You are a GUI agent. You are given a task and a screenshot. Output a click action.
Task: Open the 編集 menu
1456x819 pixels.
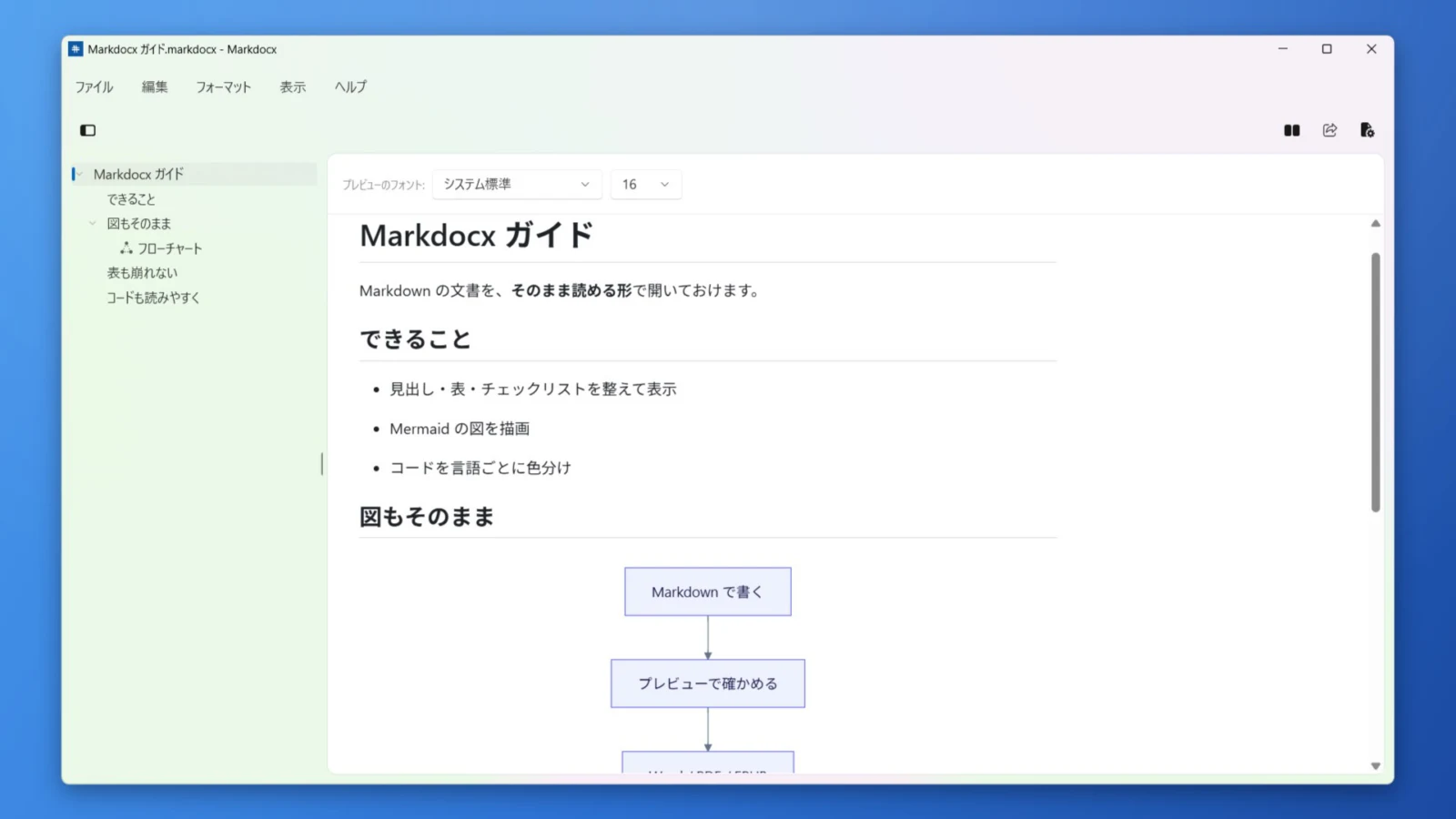[155, 86]
